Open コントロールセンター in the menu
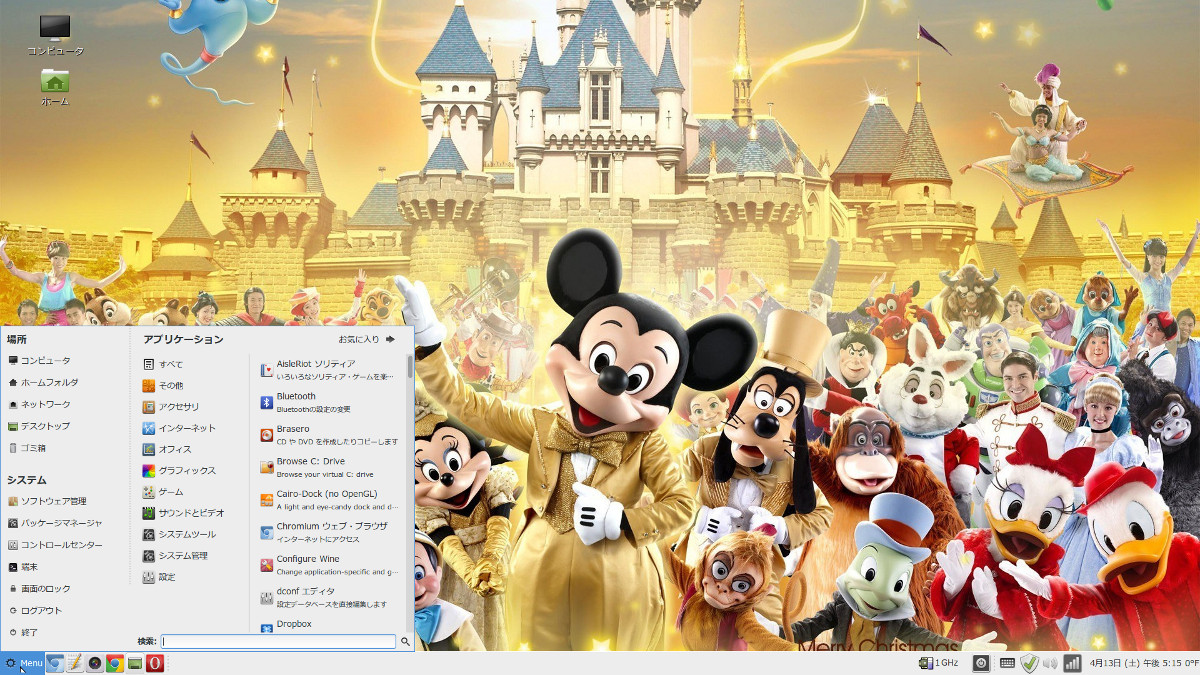This screenshot has width=1200, height=675. coord(56,545)
